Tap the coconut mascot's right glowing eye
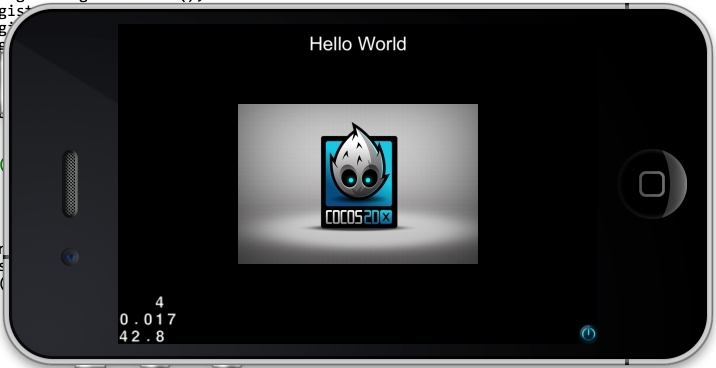The width and height of the screenshot is (716, 368). pos(368,181)
